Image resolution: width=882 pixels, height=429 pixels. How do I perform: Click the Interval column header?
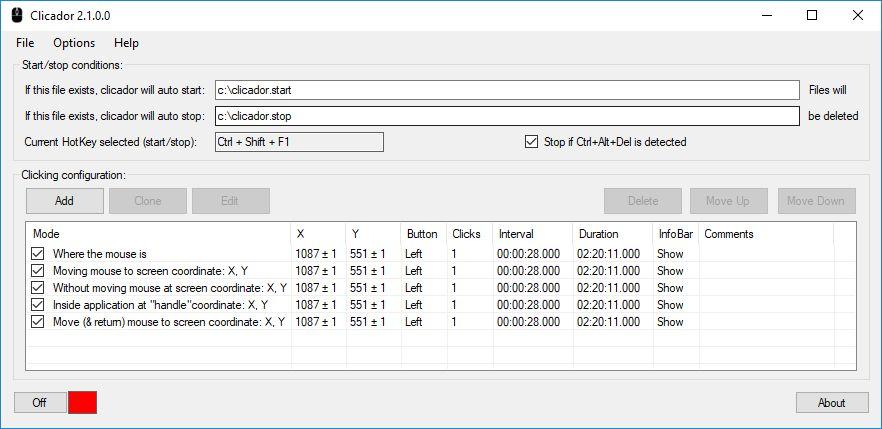pos(533,234)
